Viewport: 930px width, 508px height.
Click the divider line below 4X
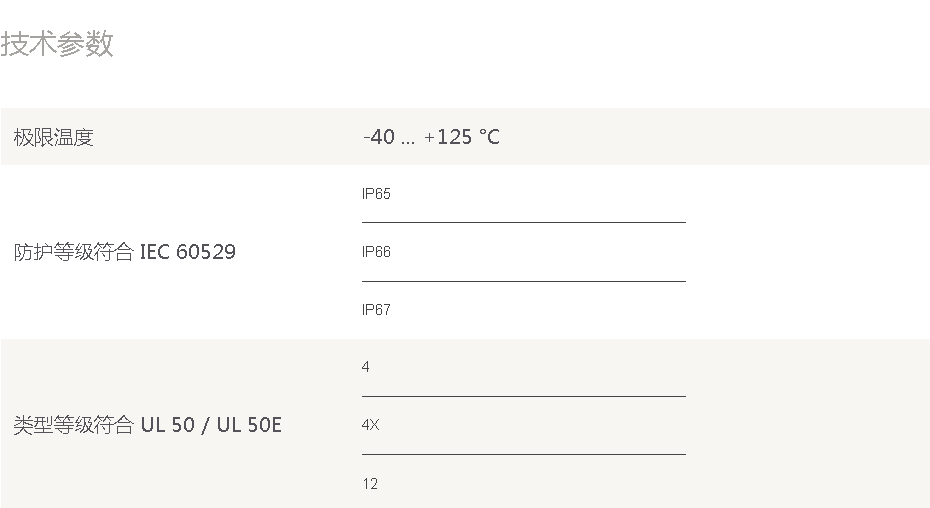(523, 454)
